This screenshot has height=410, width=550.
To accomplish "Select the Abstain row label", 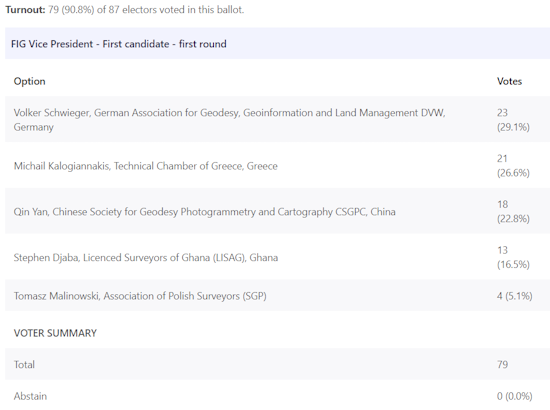I will click(x=30, y=396).
